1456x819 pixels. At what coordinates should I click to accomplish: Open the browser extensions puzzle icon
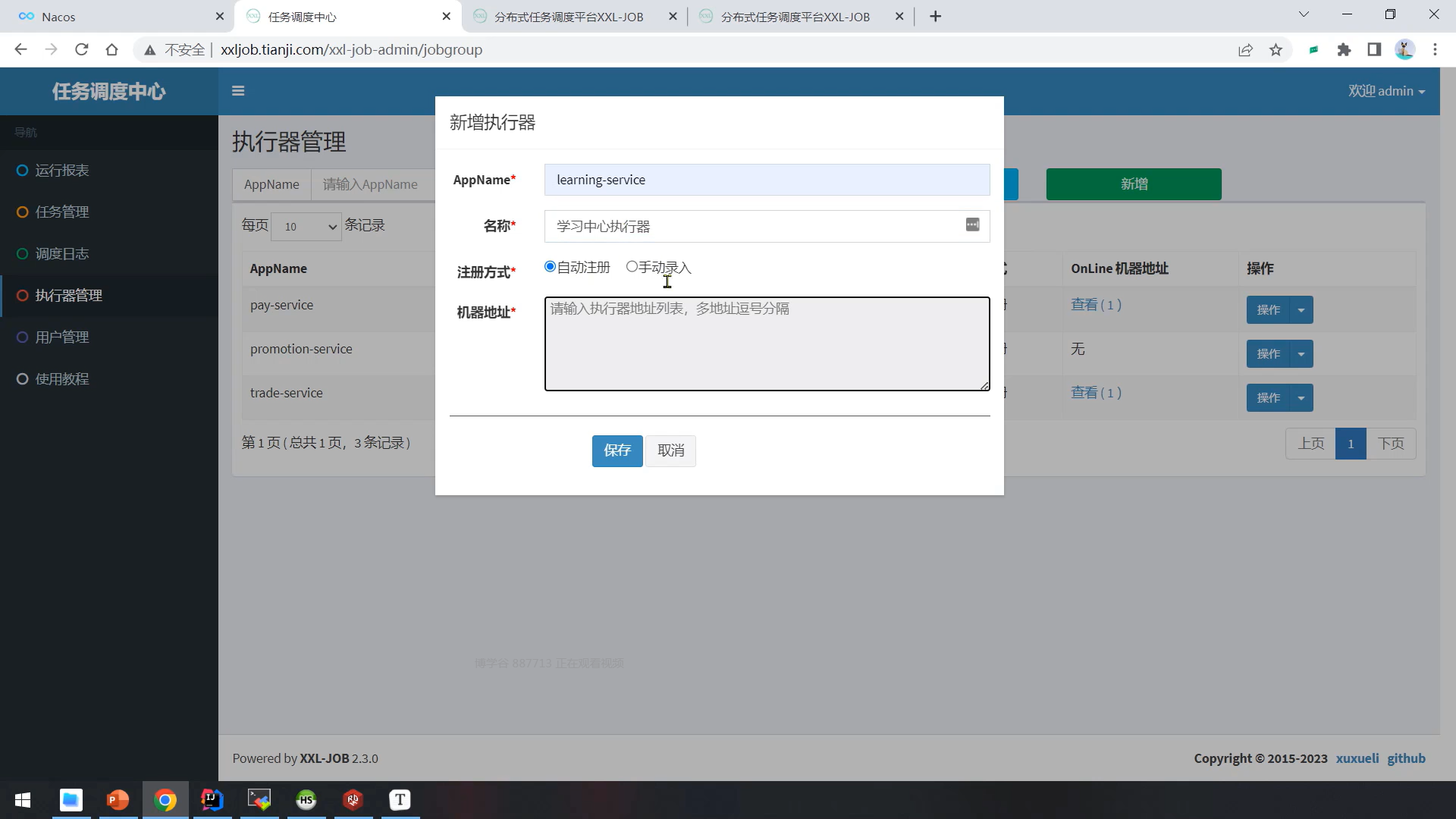tap(1344, 50)
